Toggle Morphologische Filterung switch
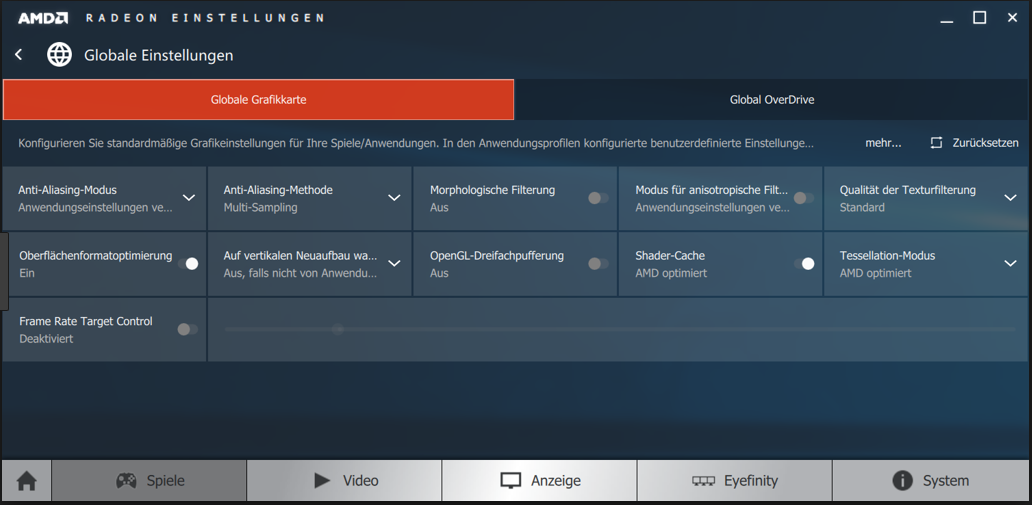 click(x=598, y=198)
